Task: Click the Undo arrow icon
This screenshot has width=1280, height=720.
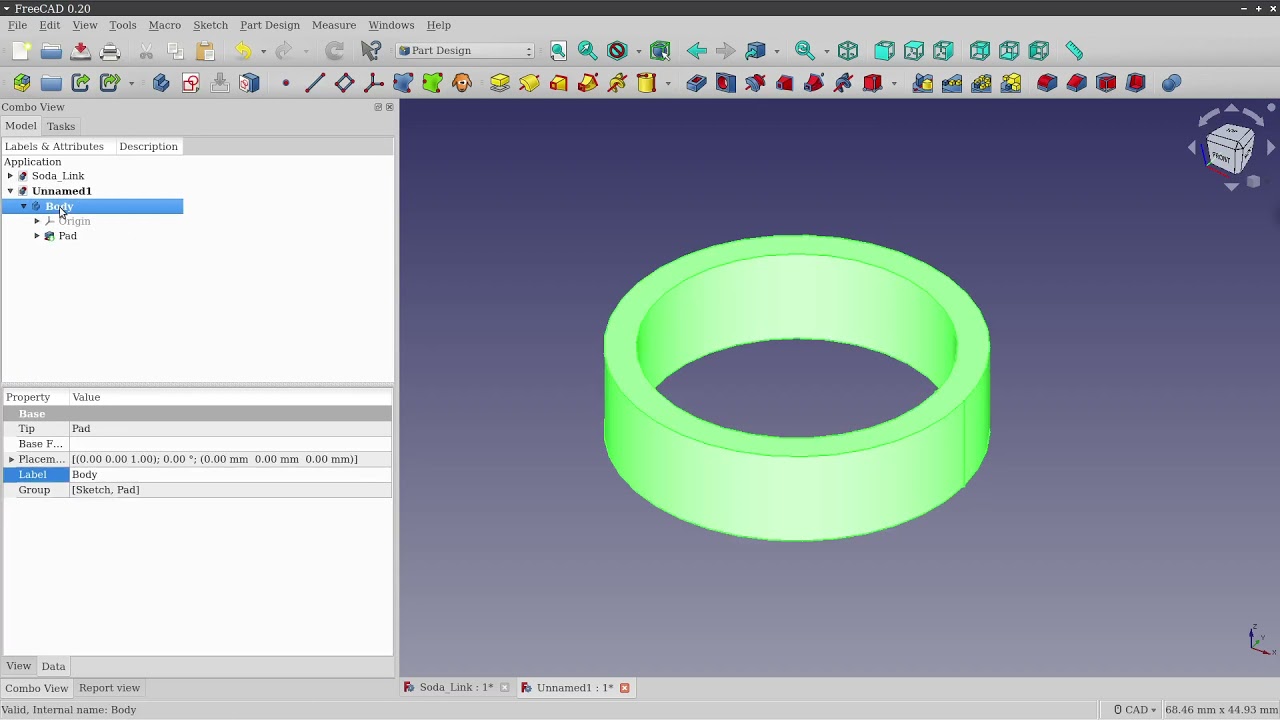Action: point(243,51)
